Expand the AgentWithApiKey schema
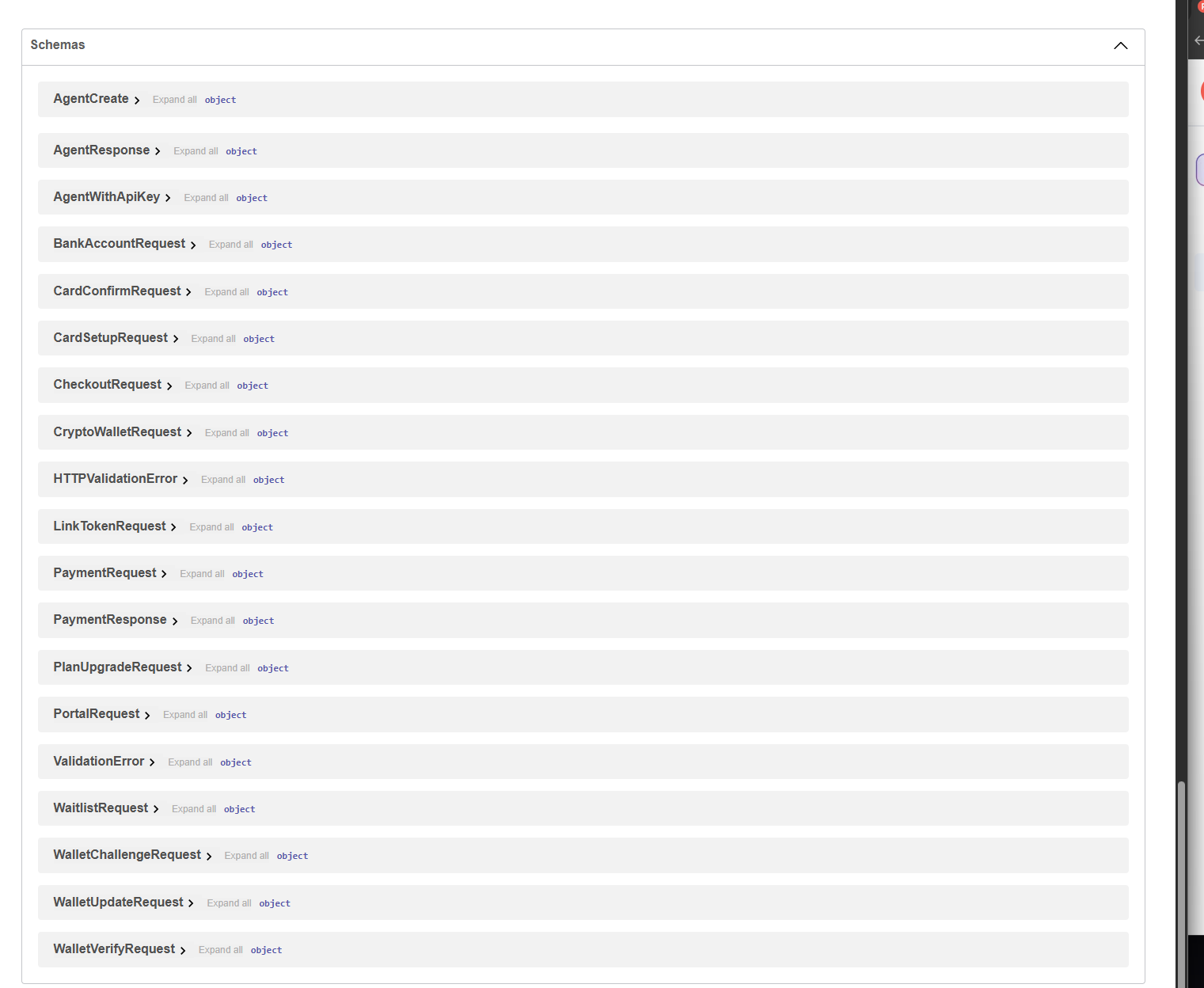 [x=106, y=196]
